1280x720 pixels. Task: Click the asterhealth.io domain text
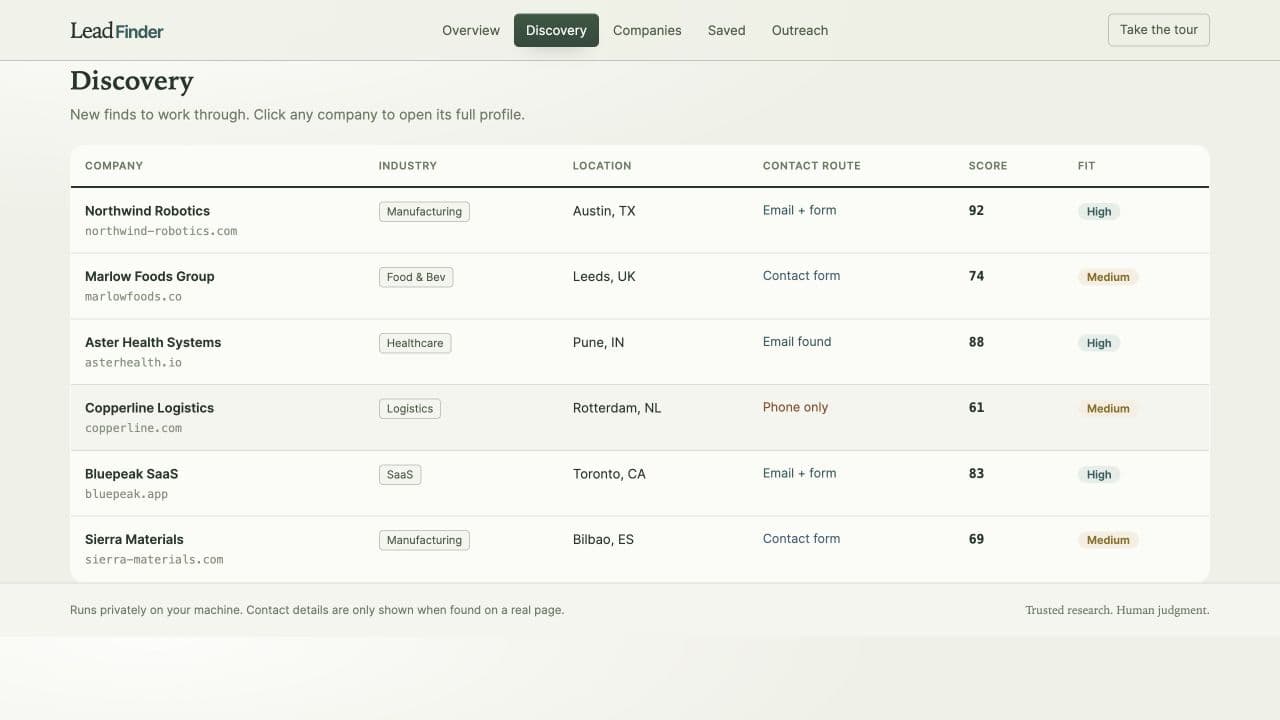(133, 363)
